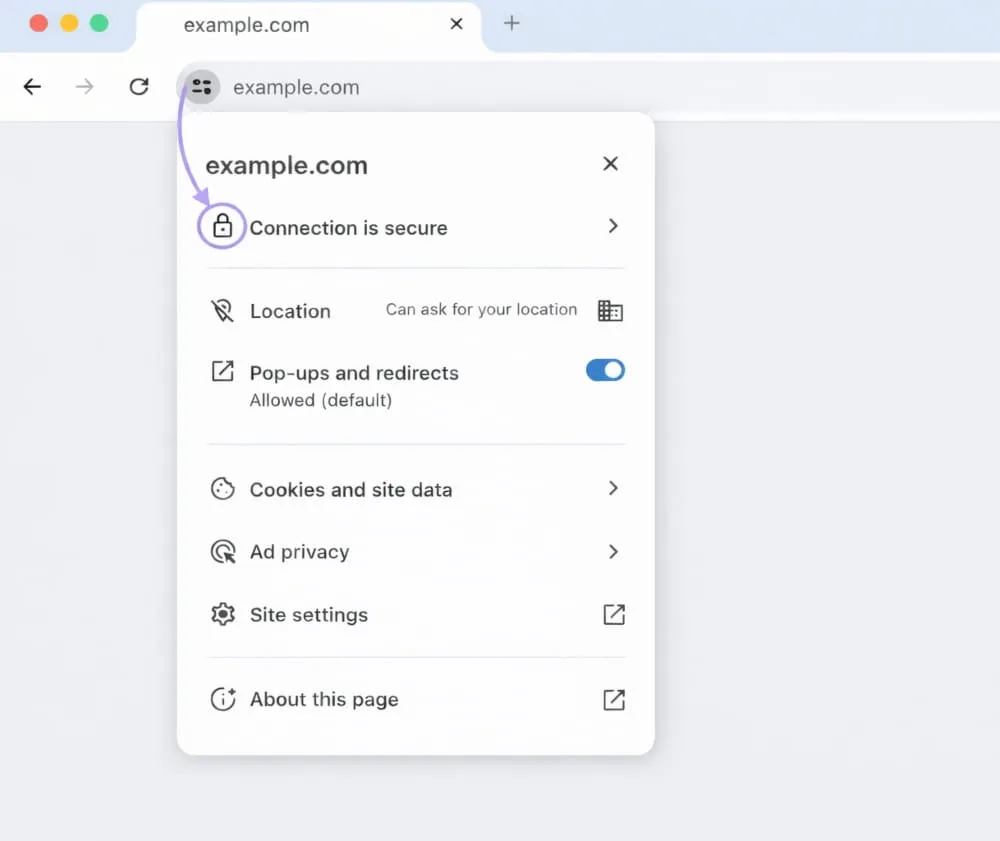The width and height of the screenshot is (1000, 841).
Task: Click 'Allowed (default)' status text
Action: pos(321,400)
